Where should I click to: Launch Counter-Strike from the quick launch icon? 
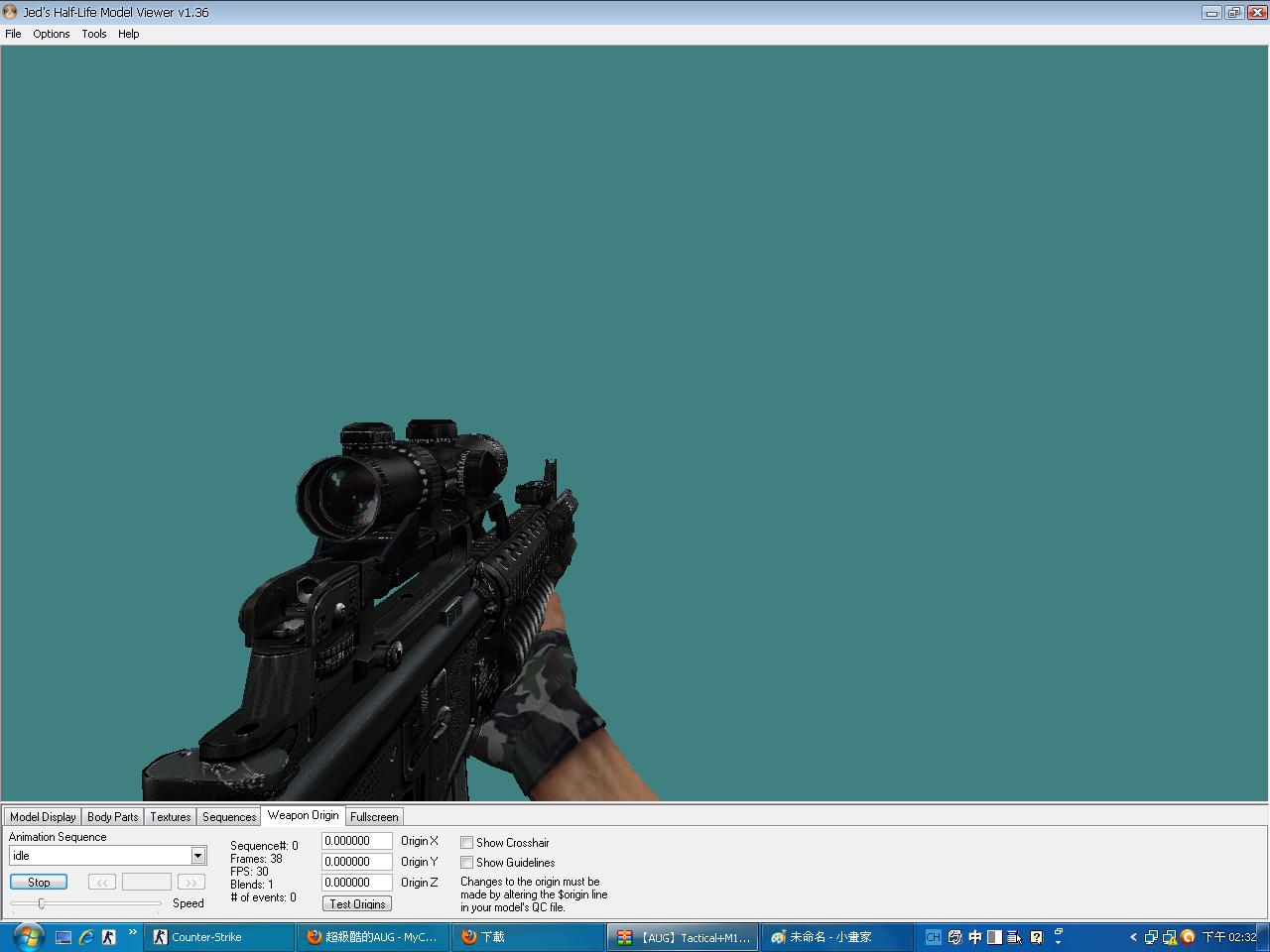point(109,937)
